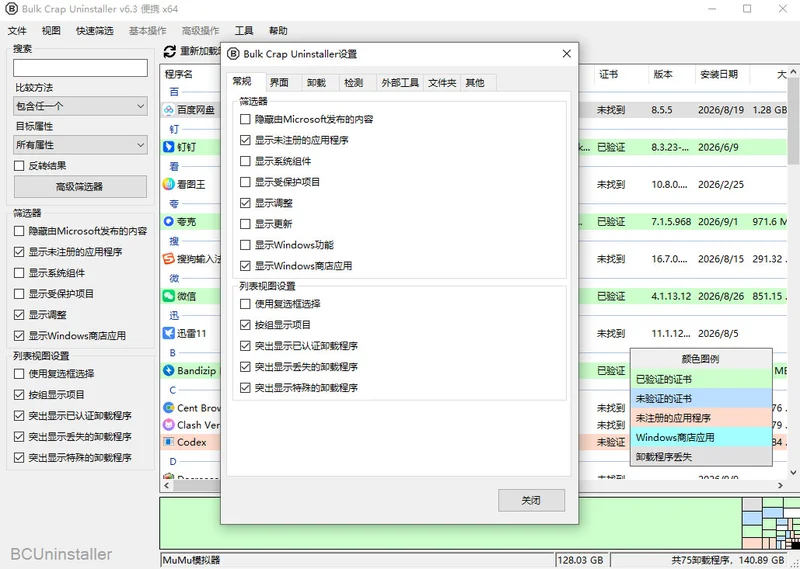800x569 pixels.
Task: Click 未注册的应用程序 pink legend swatch
Action: [x=701, y=418]
